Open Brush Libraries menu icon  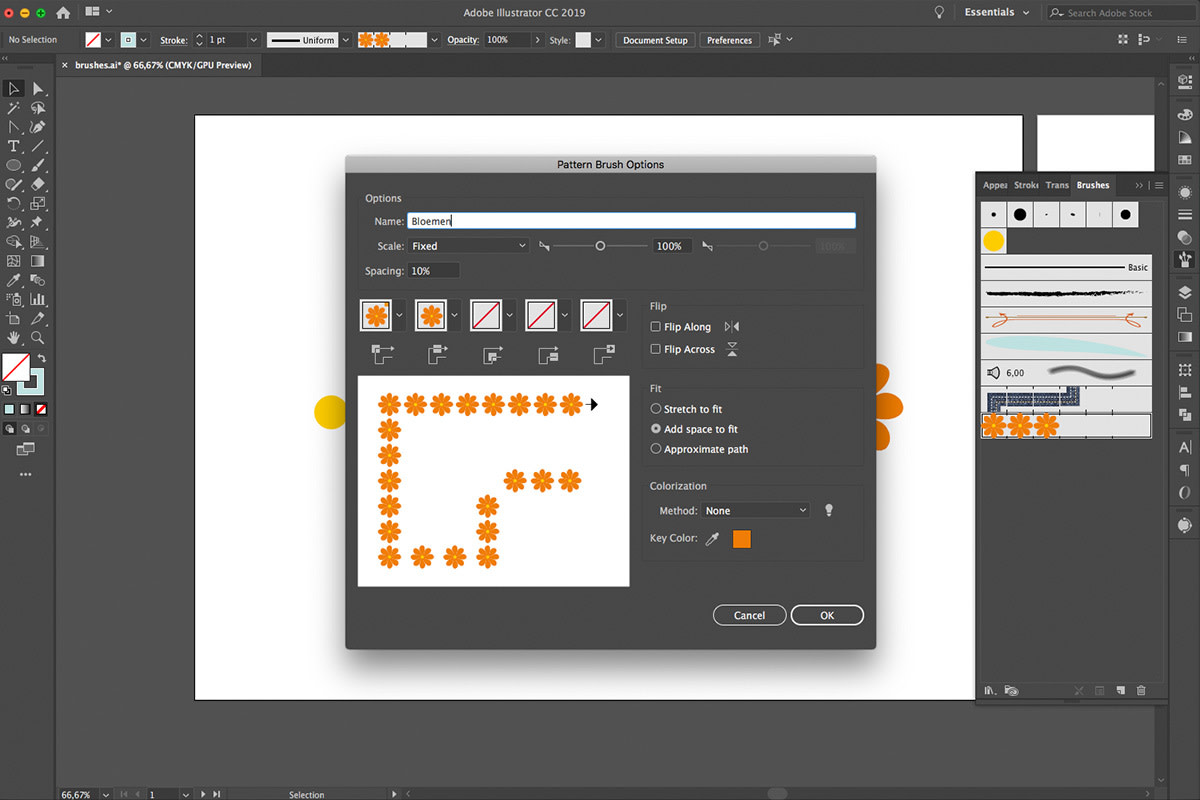click(990, 690)
